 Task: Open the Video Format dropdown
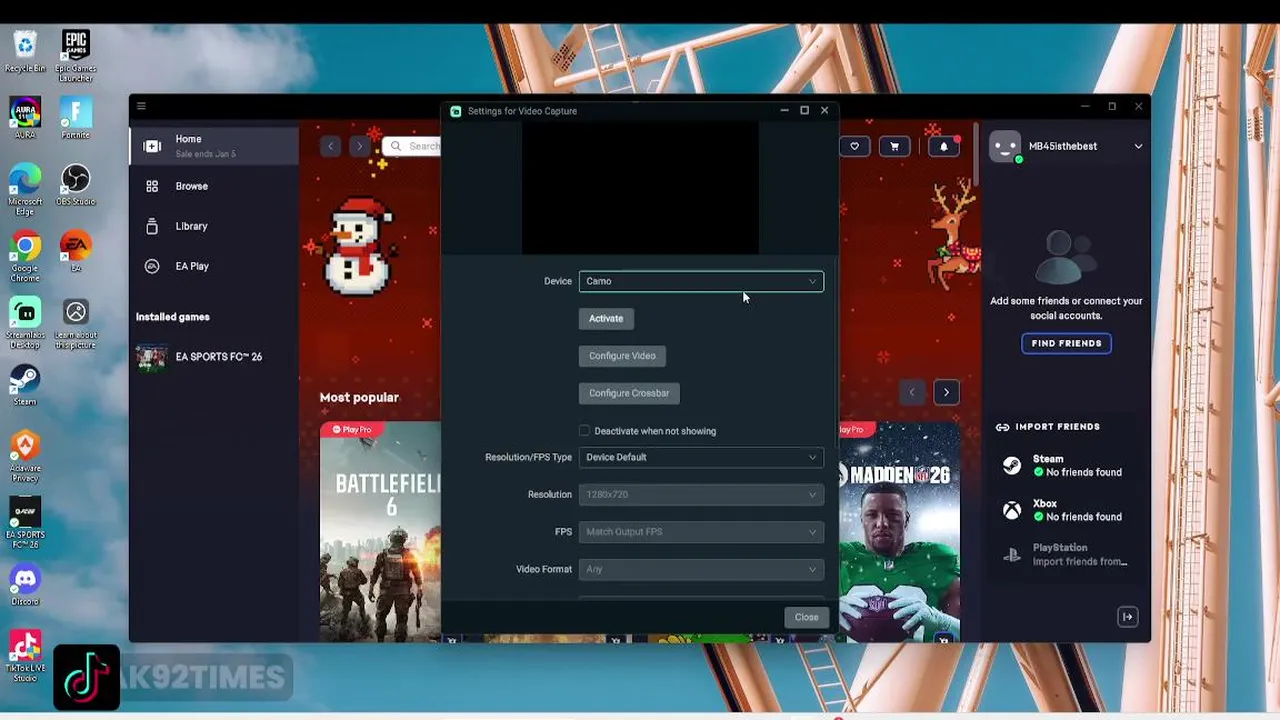coord(701,569)
